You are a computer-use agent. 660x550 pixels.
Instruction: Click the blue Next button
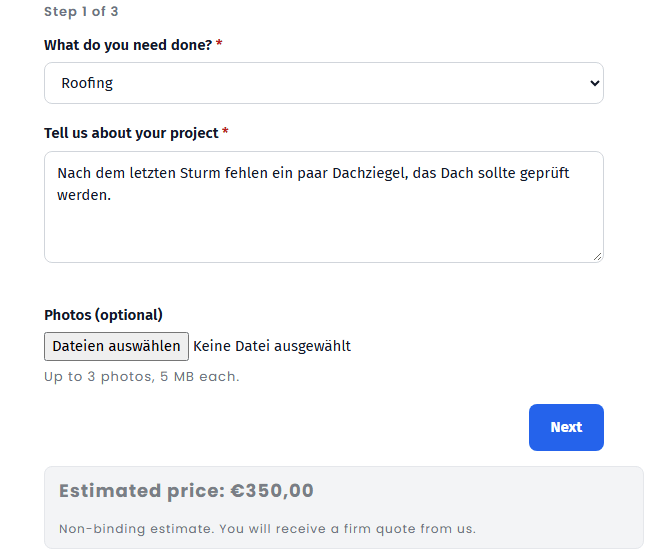click(x=566, y=427)
